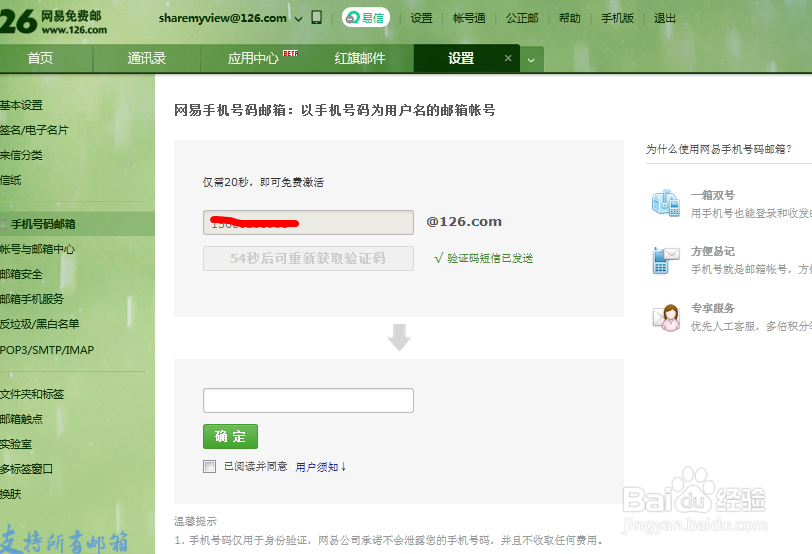Open 信纸 in the sidebar

click(11, 180)
